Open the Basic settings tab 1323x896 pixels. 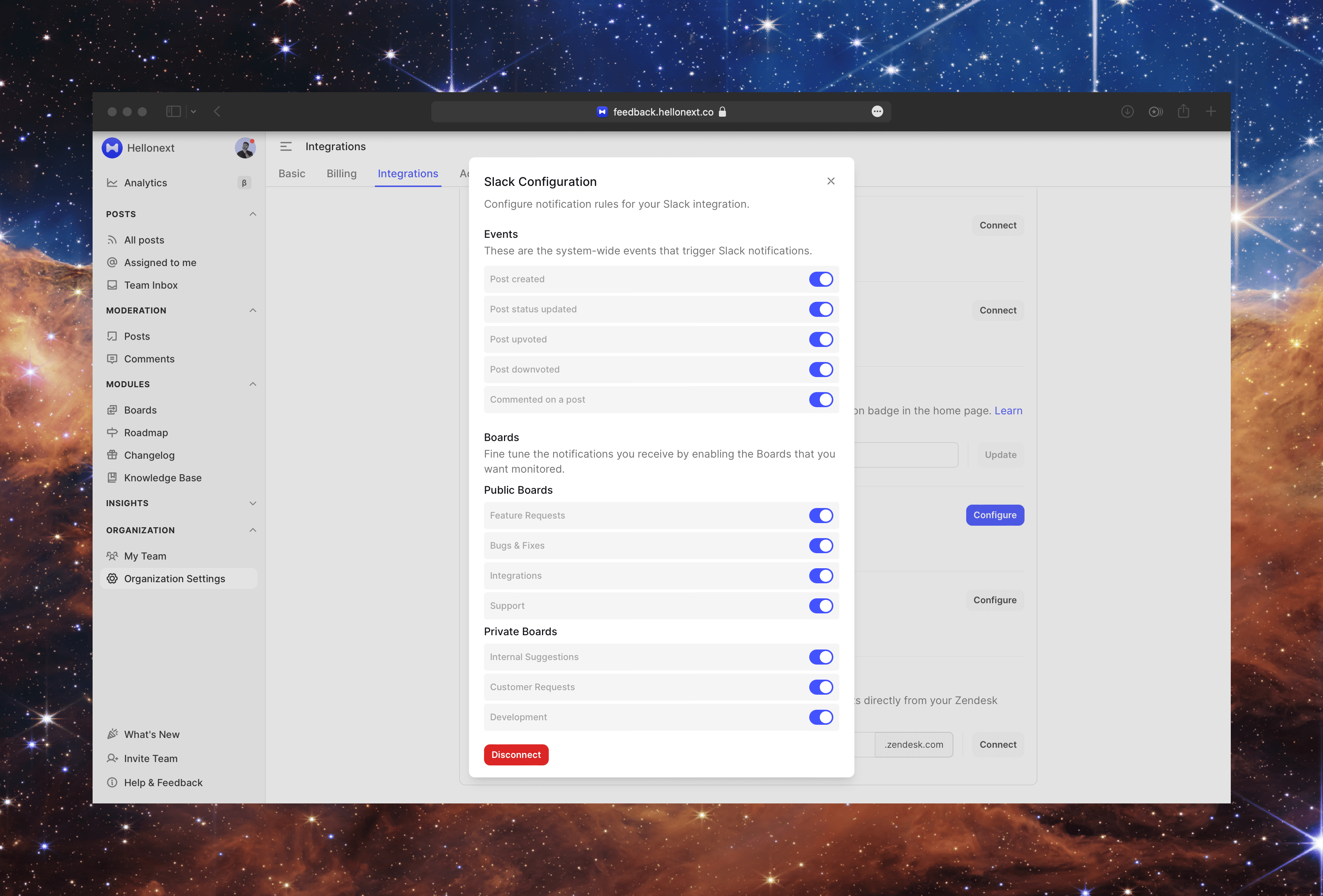point(291,173)
